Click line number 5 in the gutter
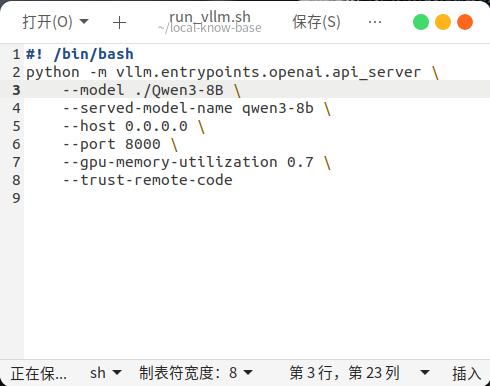Screen dimensions: 490x386 coord(16,126)
